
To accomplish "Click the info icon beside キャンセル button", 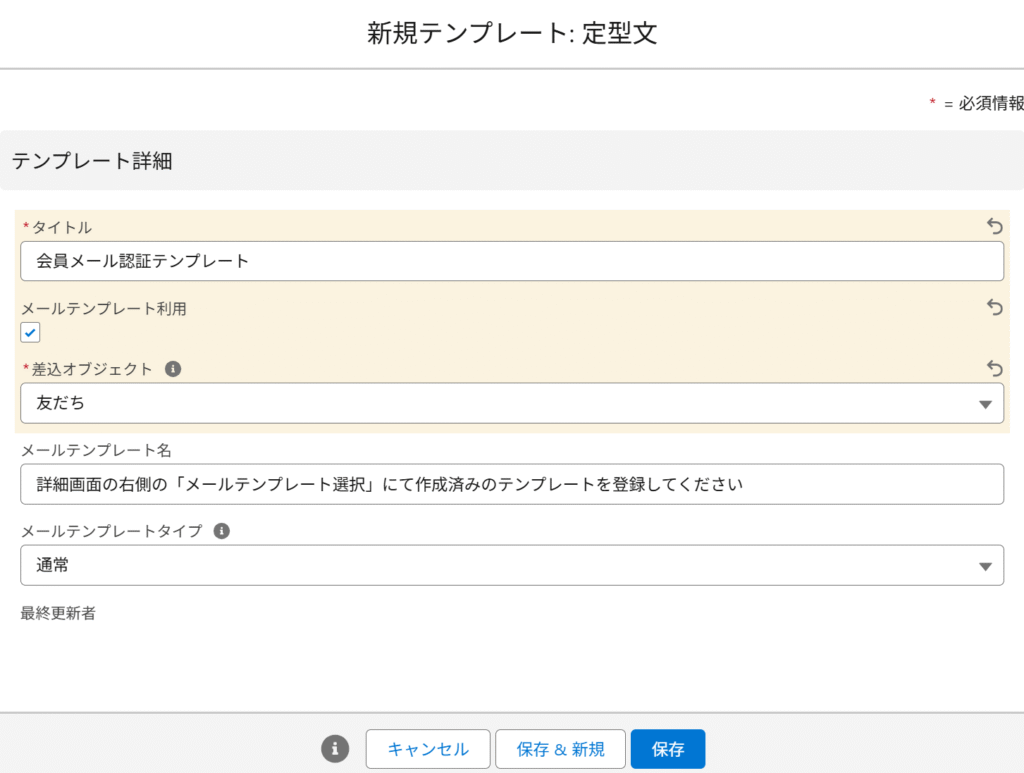I will pos(335,748).
